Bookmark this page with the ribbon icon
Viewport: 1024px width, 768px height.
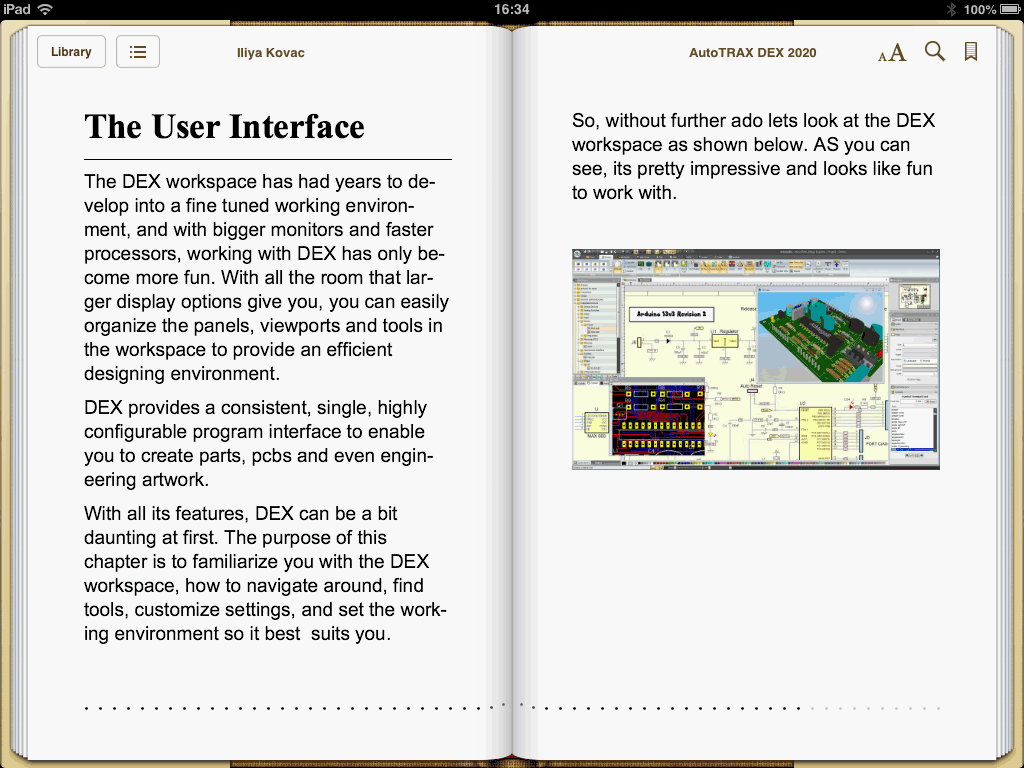(x=970, y=52)
